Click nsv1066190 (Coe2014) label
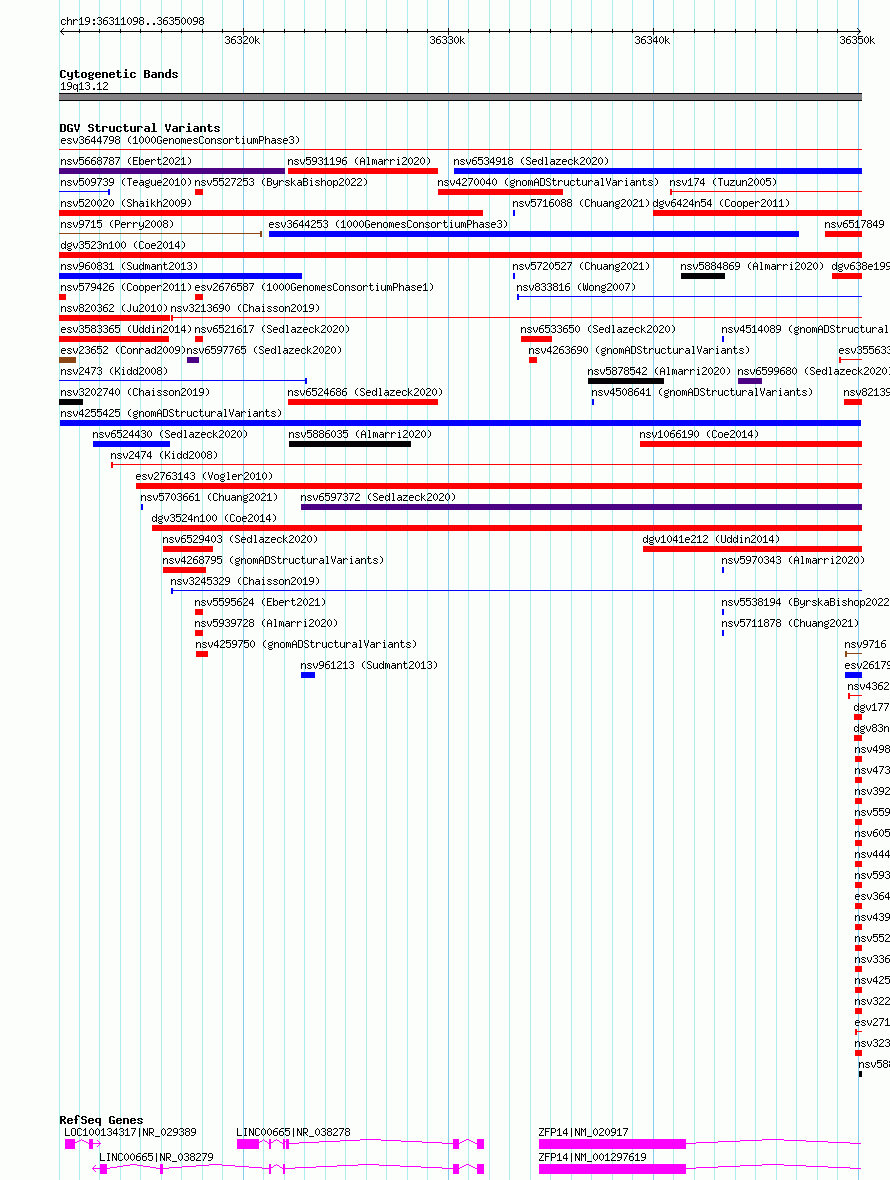The height and width of the screenshot is (1180, 890). pos(699,435)
